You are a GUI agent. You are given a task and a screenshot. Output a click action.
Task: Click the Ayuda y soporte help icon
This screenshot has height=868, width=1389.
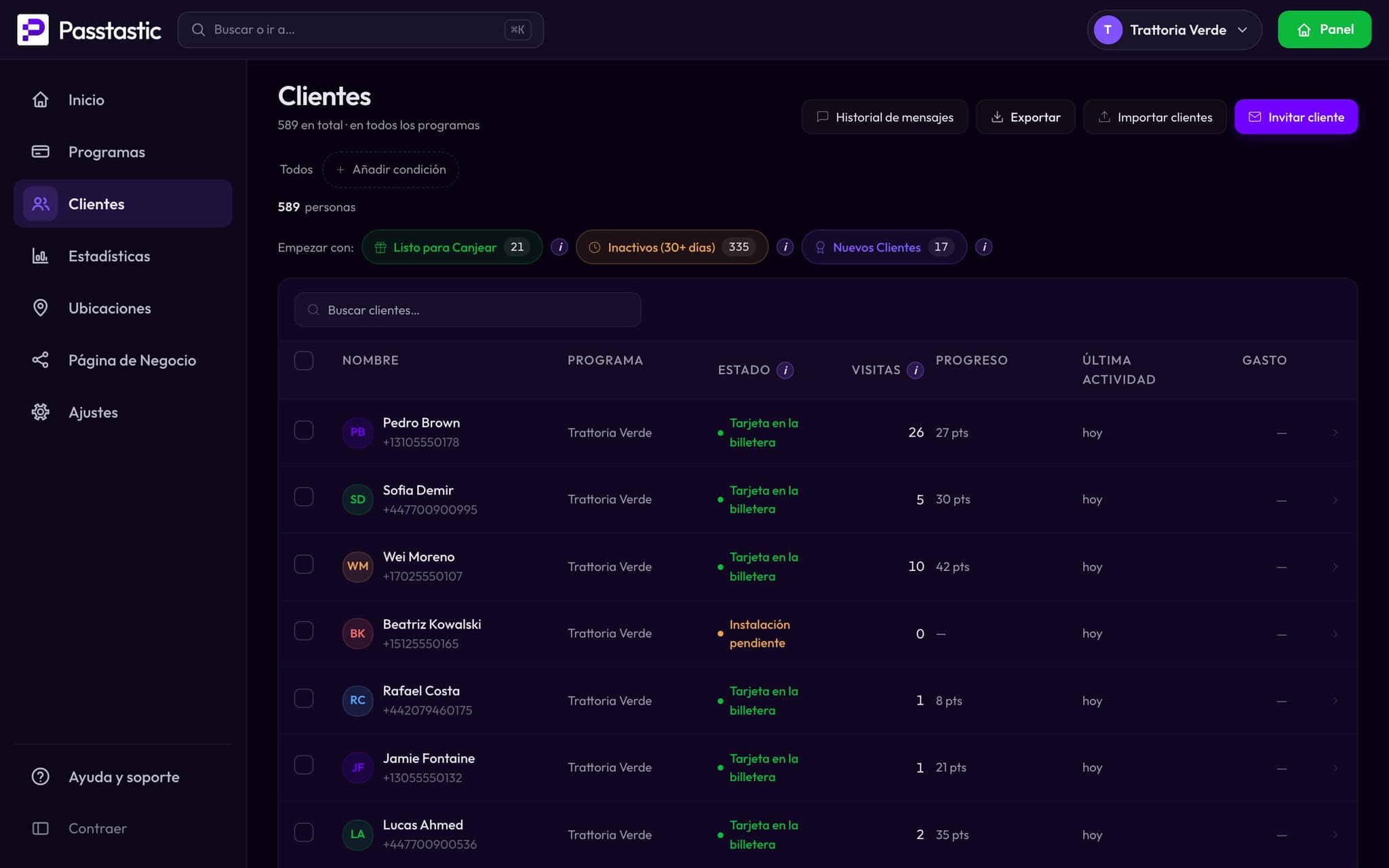[41, 776]
